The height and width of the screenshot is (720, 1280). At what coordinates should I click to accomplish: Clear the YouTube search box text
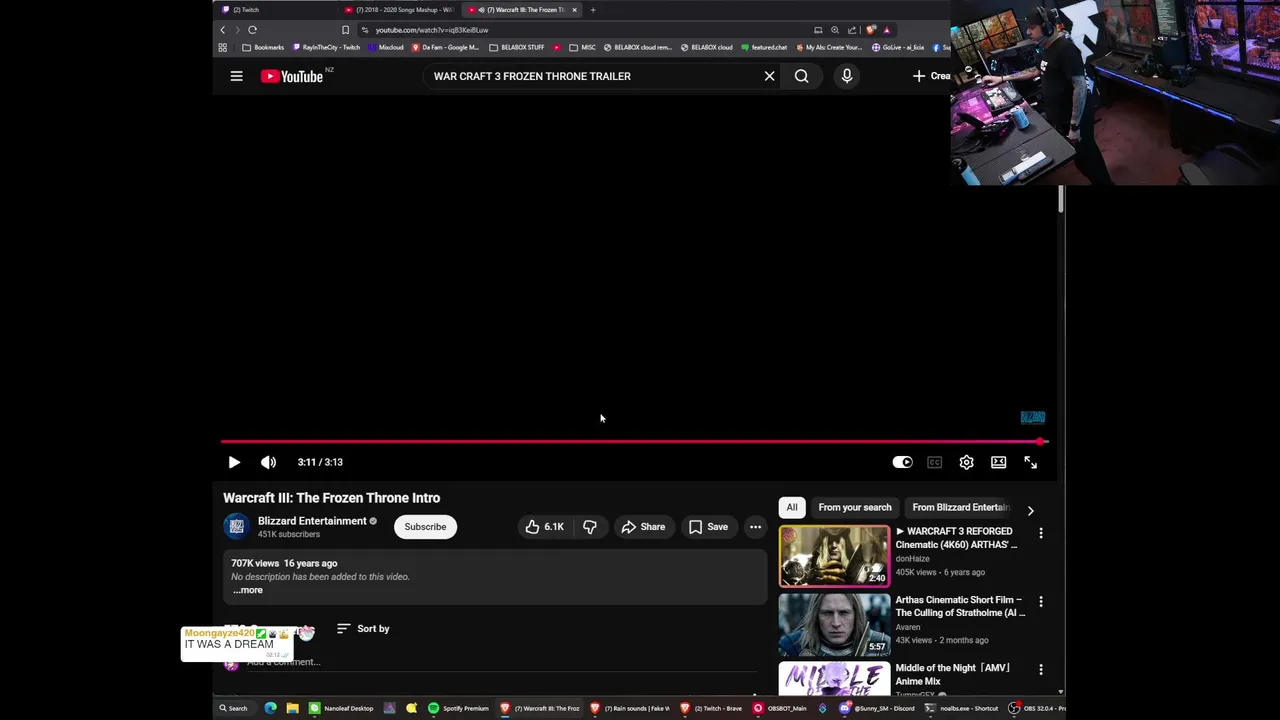[769, 76]
